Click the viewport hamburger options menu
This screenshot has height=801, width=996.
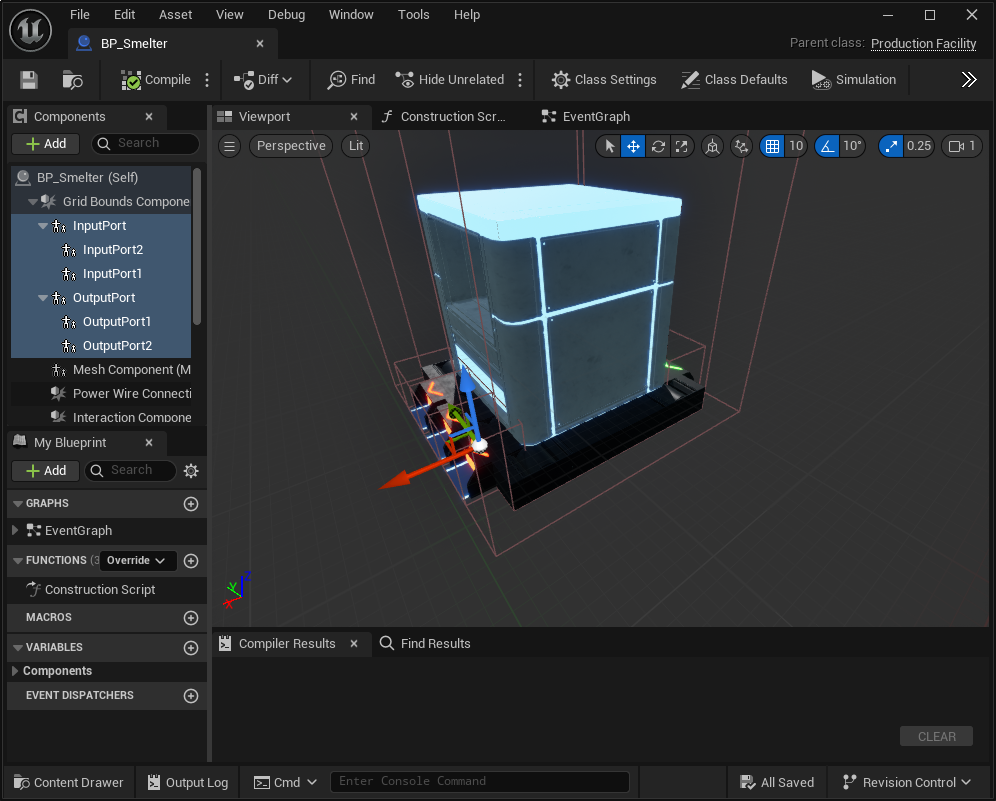pyautogui.click(x=230, y=146)
